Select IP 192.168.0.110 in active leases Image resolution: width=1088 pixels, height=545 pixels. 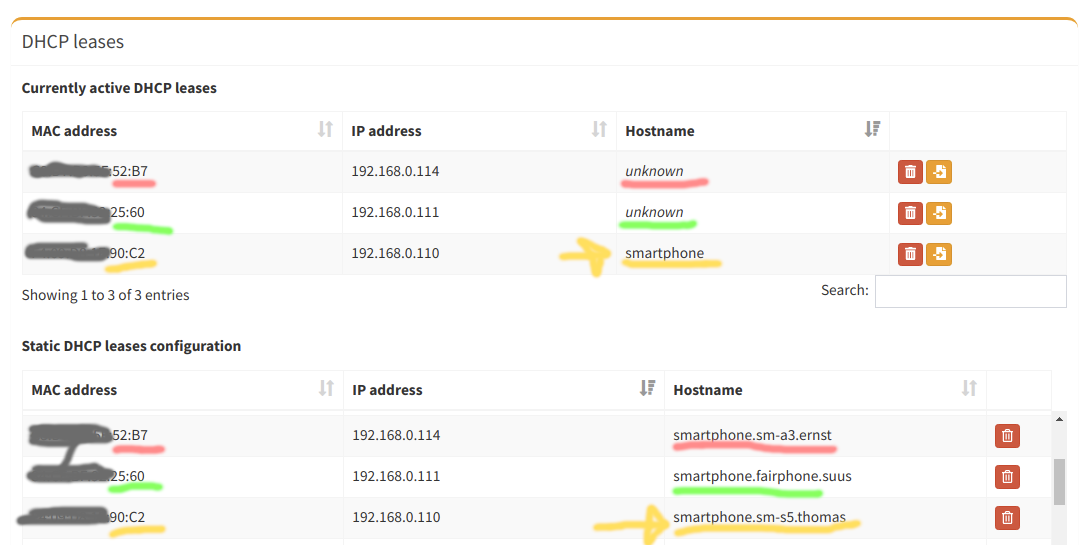click(x=395, y=253)
